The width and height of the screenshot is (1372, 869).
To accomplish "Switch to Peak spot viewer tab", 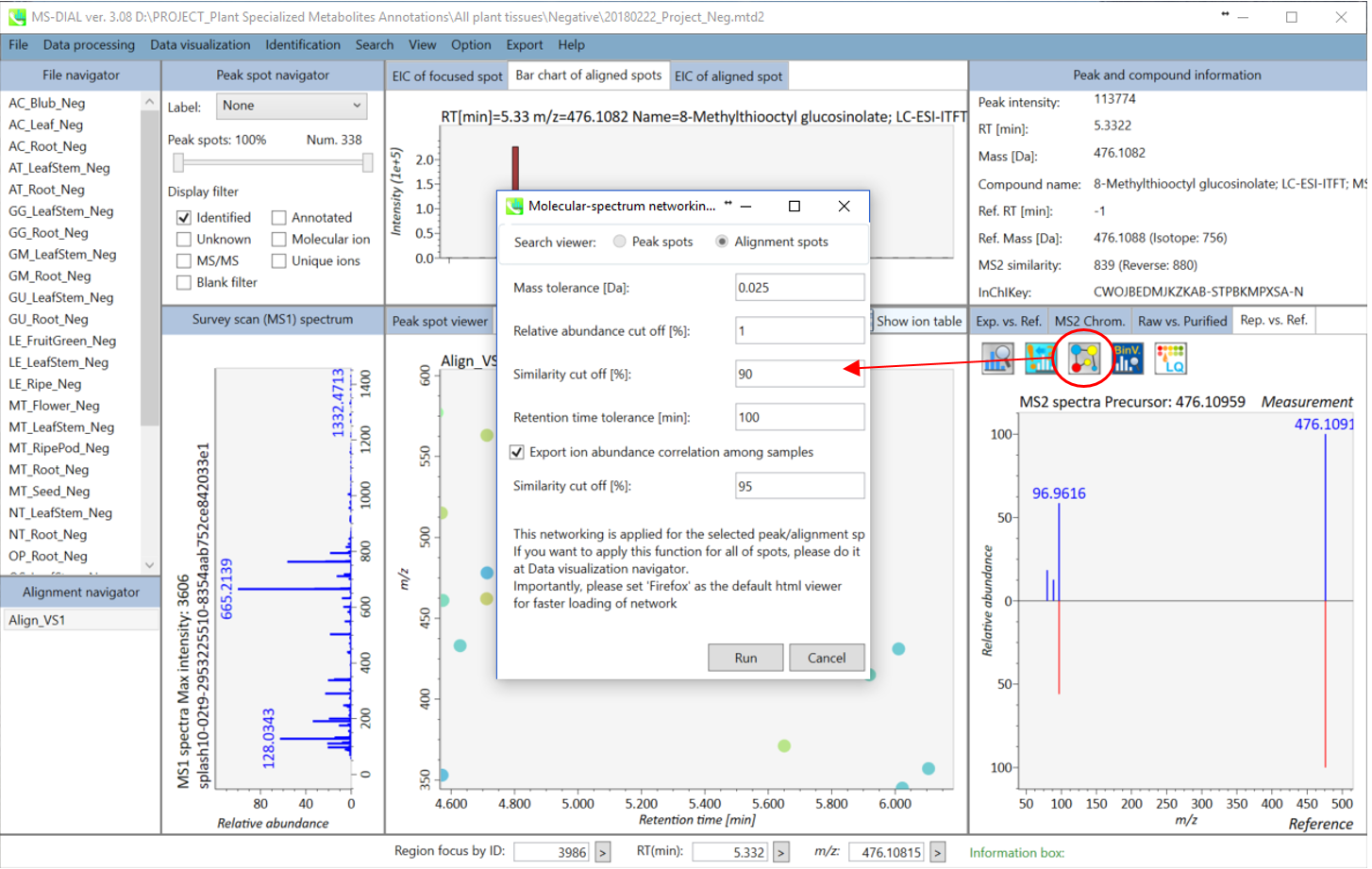I will coord(441,321).
